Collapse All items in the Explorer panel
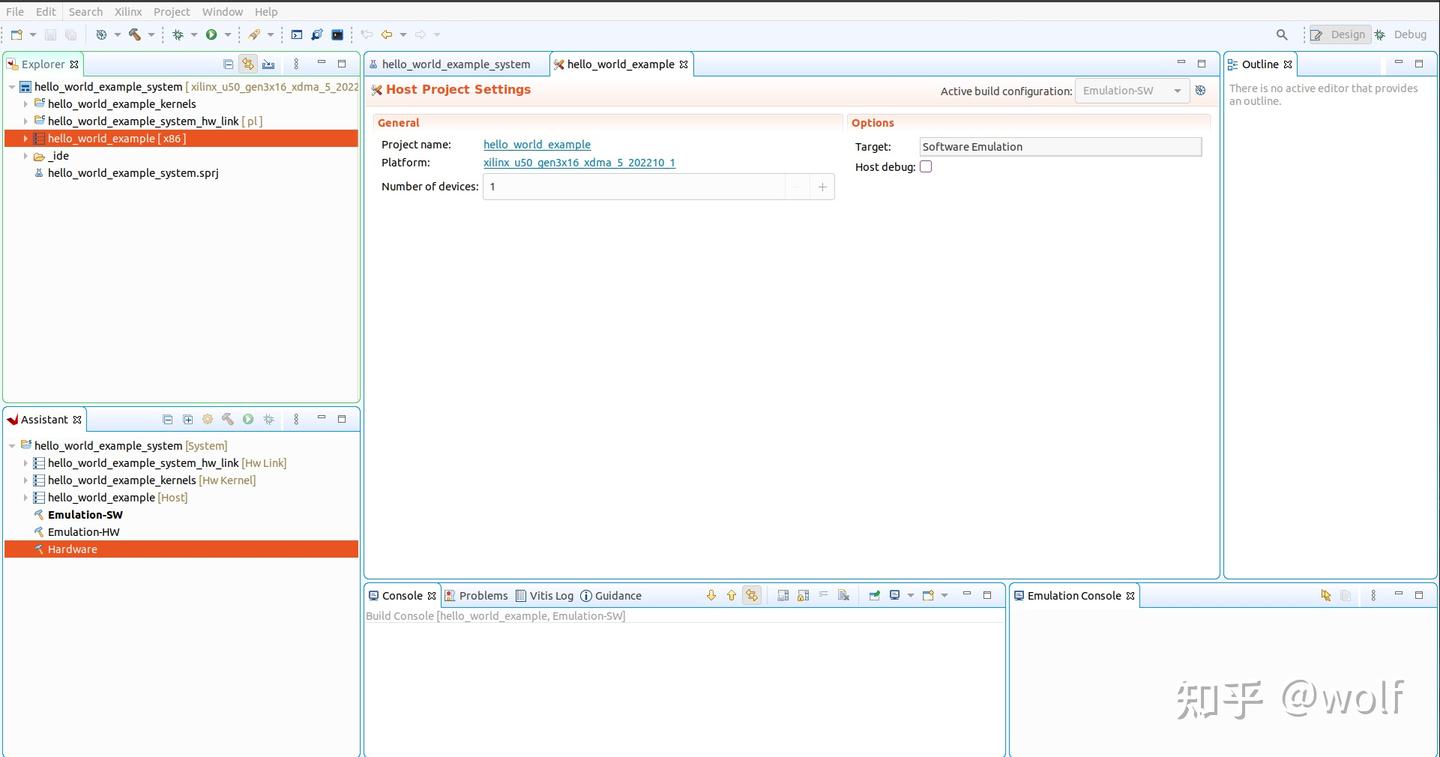The height and width of the screenshot is (757, 1440). coord(228,63)
